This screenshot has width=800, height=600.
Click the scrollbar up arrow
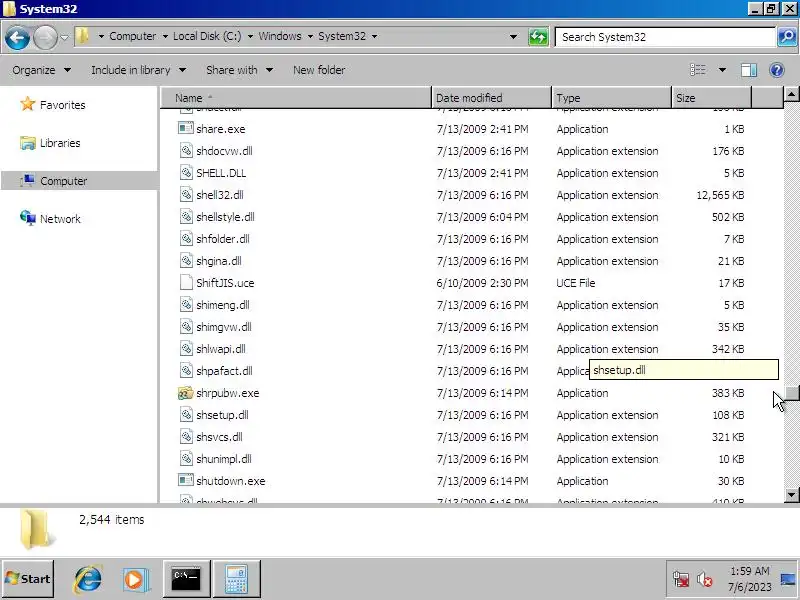[x=791, y=94]
